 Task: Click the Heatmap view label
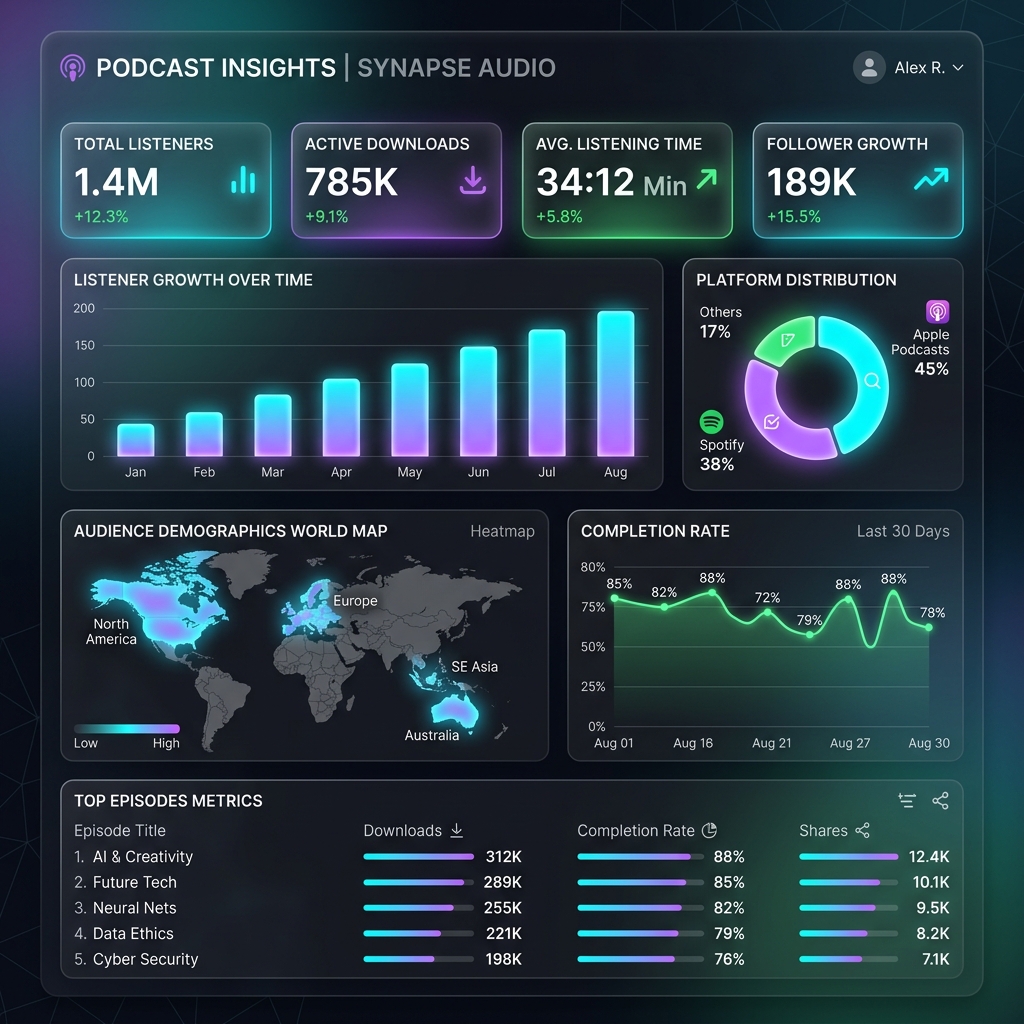tap(502, 531)
